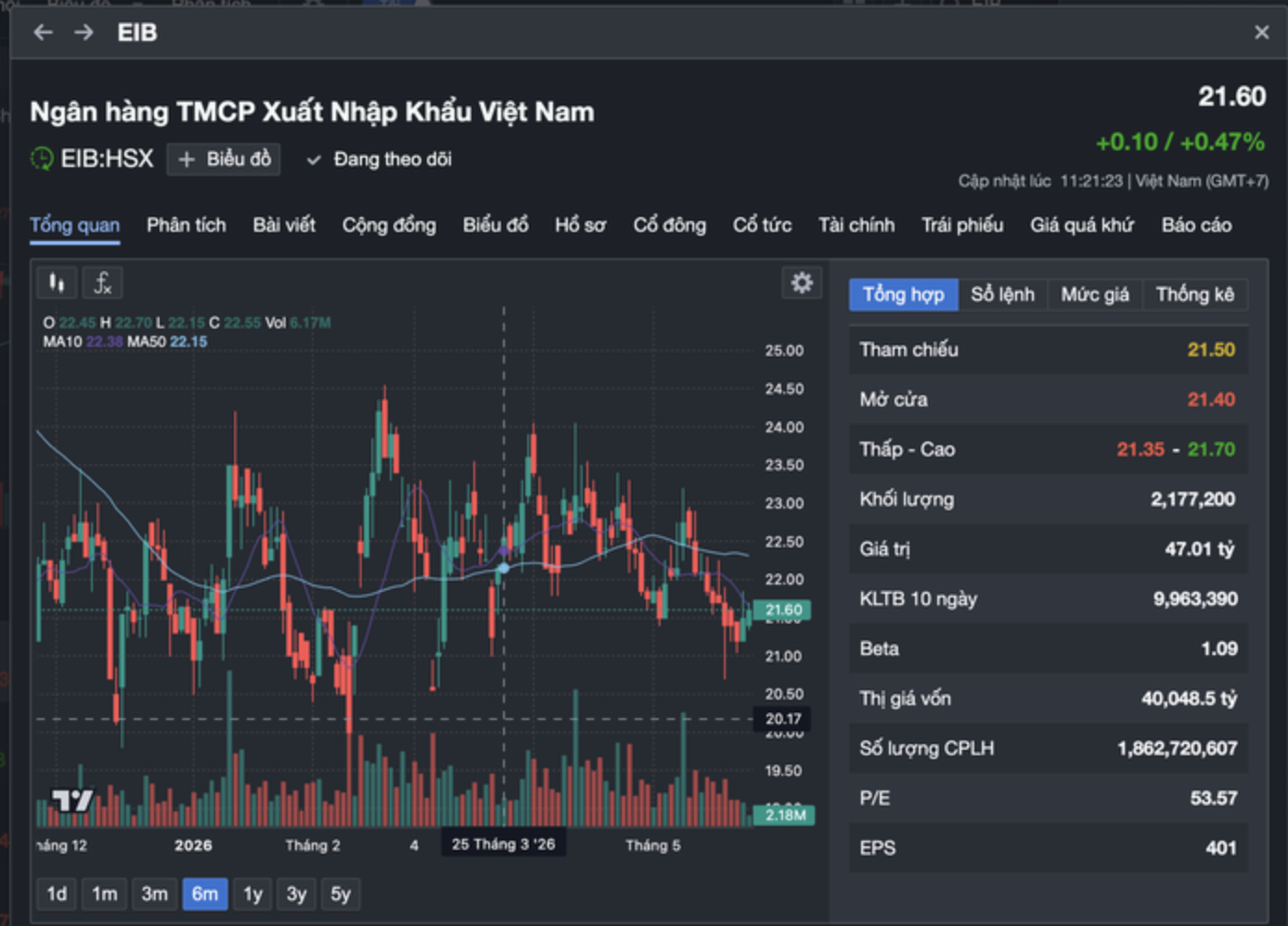
Task: Select the Thống kê panel tab
Action: coord(1195,294)
